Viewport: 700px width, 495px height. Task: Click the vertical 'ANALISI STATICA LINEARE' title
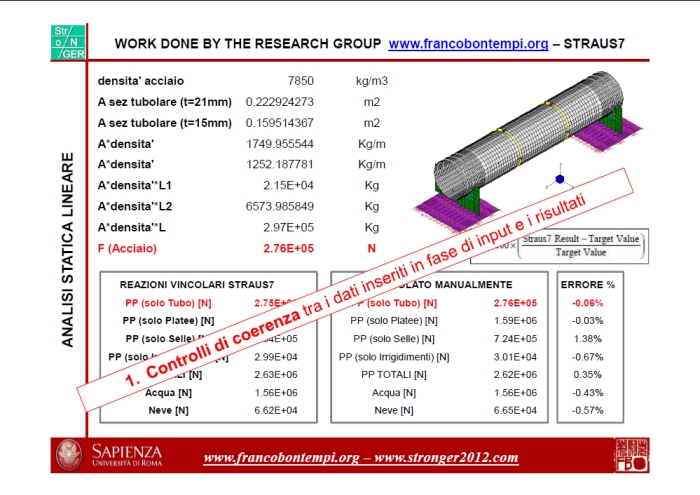click(x=68, y=250)
